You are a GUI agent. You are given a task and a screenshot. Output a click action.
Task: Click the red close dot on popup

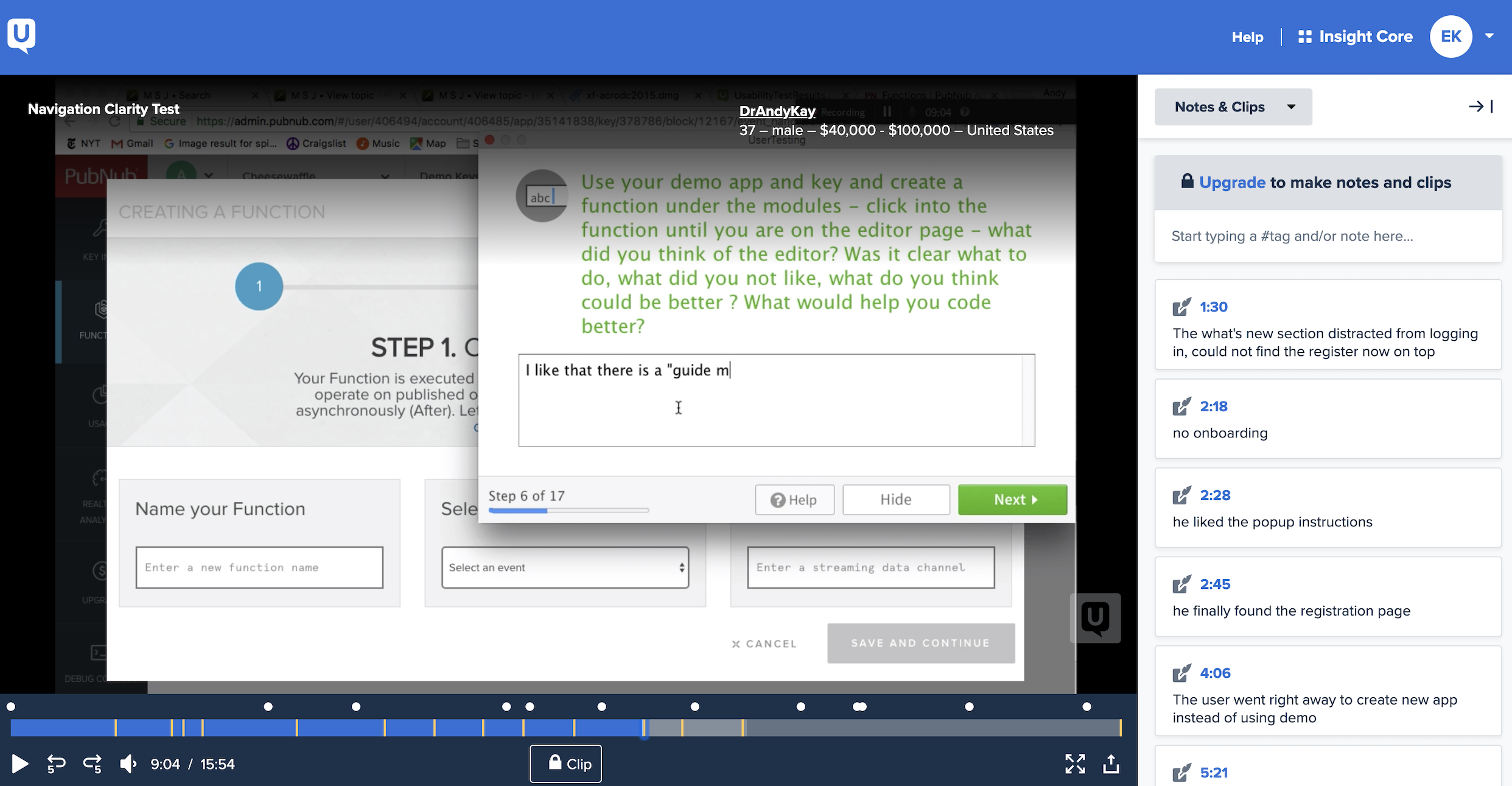point(489,139)
